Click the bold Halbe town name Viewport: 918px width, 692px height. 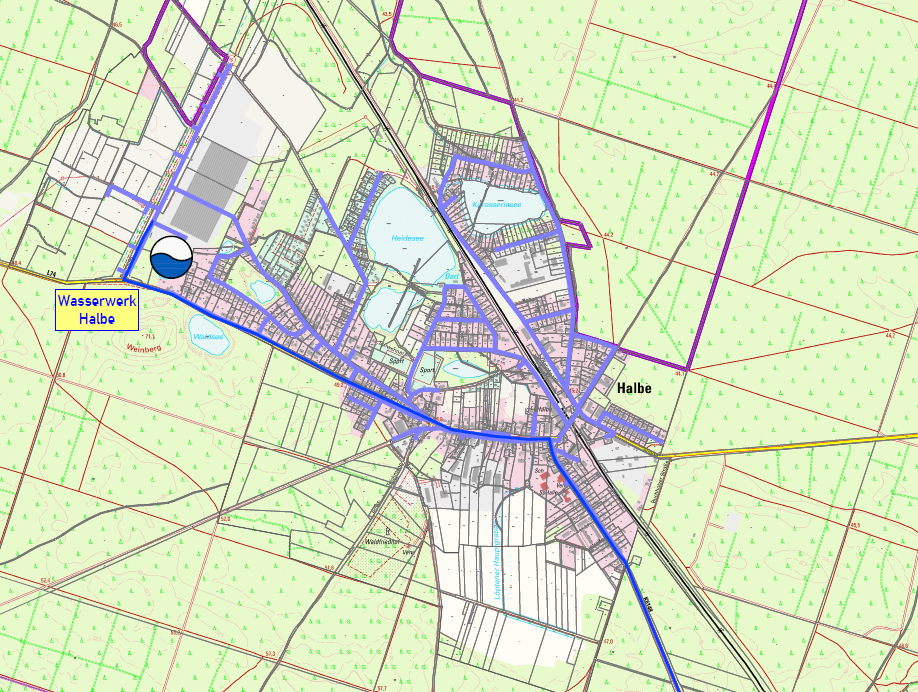coord(634,388)
